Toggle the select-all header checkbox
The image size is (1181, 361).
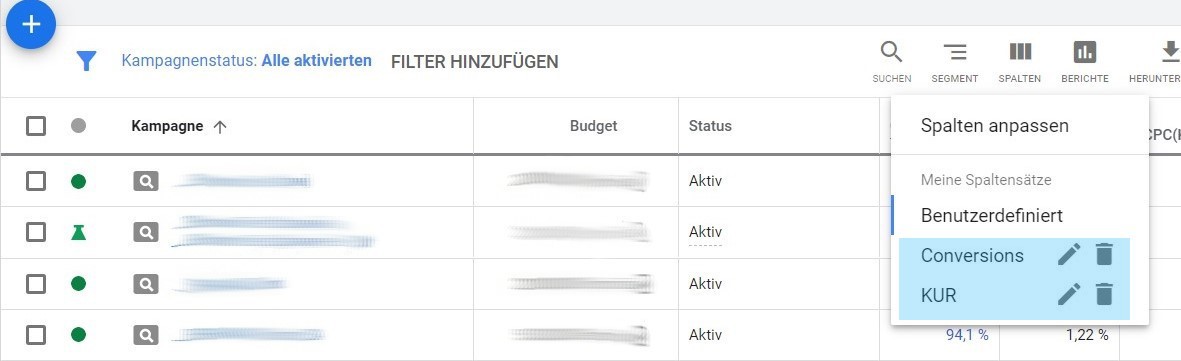(35, 126)
